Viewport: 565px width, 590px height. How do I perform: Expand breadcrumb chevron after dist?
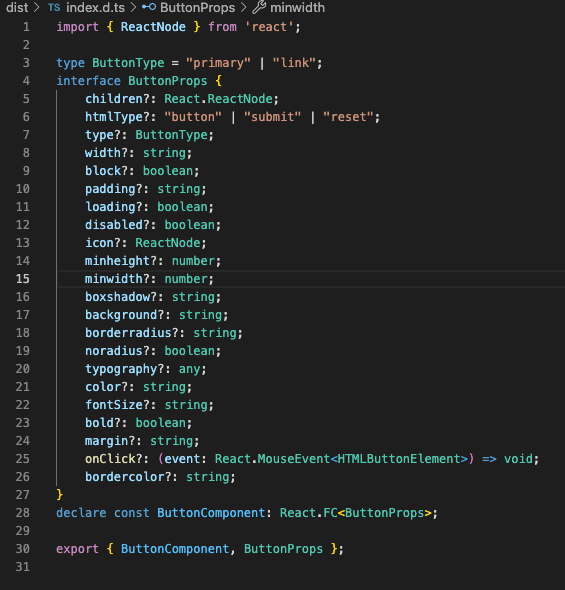[x=37, y=8]
